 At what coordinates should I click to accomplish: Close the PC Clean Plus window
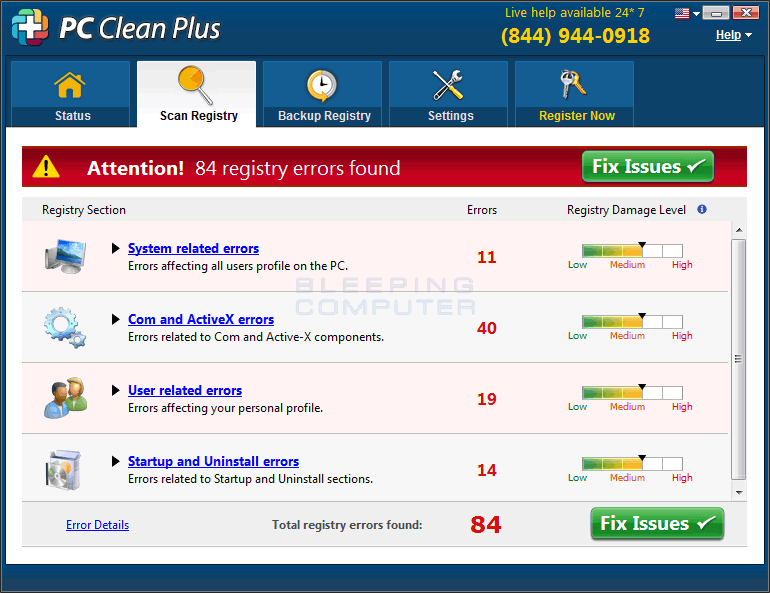tap(745, 12)
